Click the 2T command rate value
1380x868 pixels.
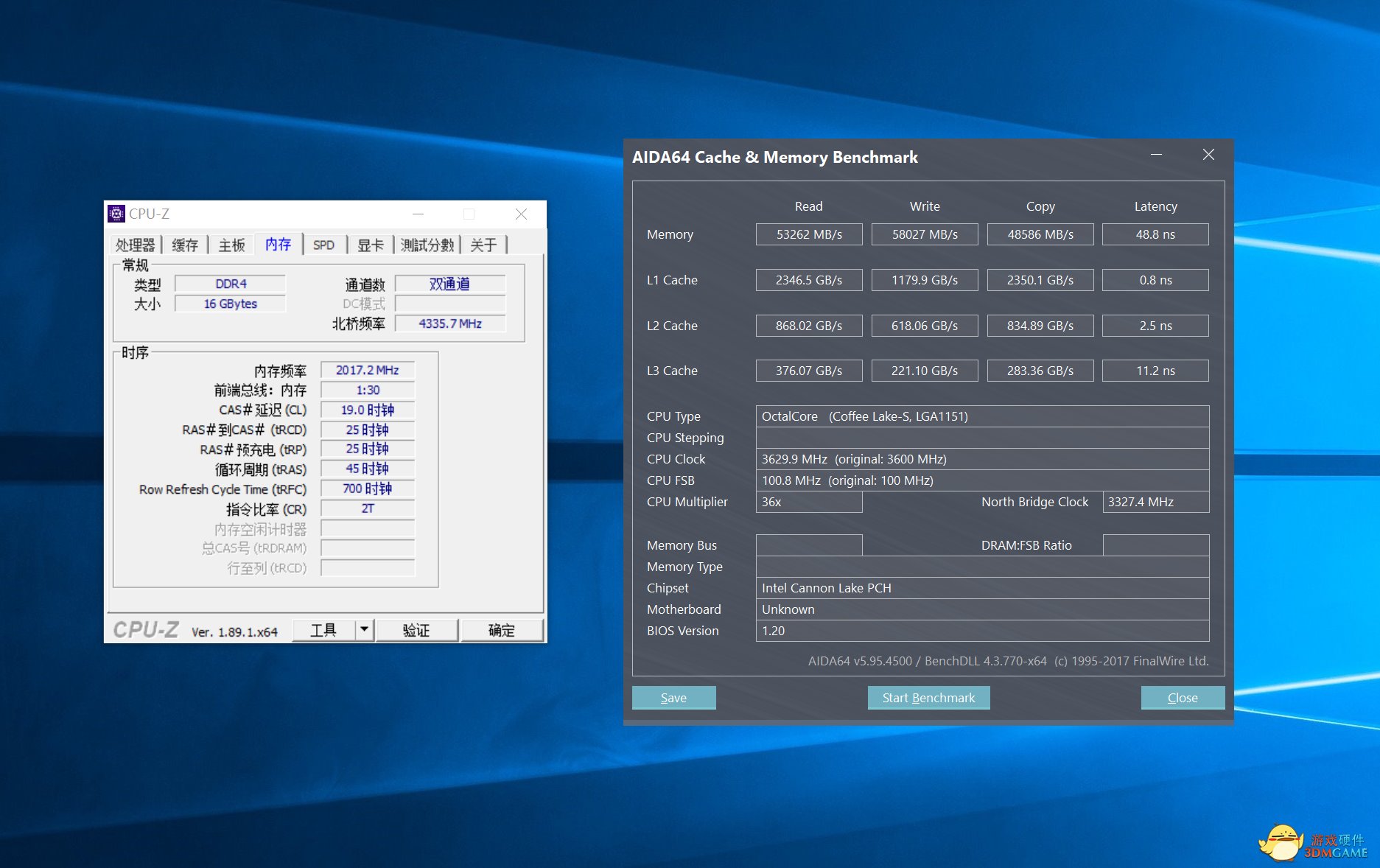[x=368, y=508]
